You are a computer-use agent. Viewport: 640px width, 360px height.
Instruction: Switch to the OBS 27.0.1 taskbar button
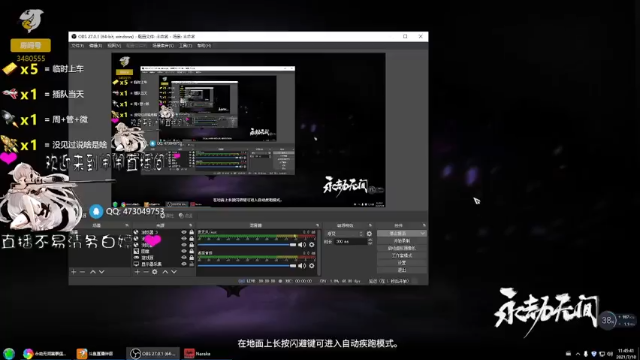coord(153,353)
